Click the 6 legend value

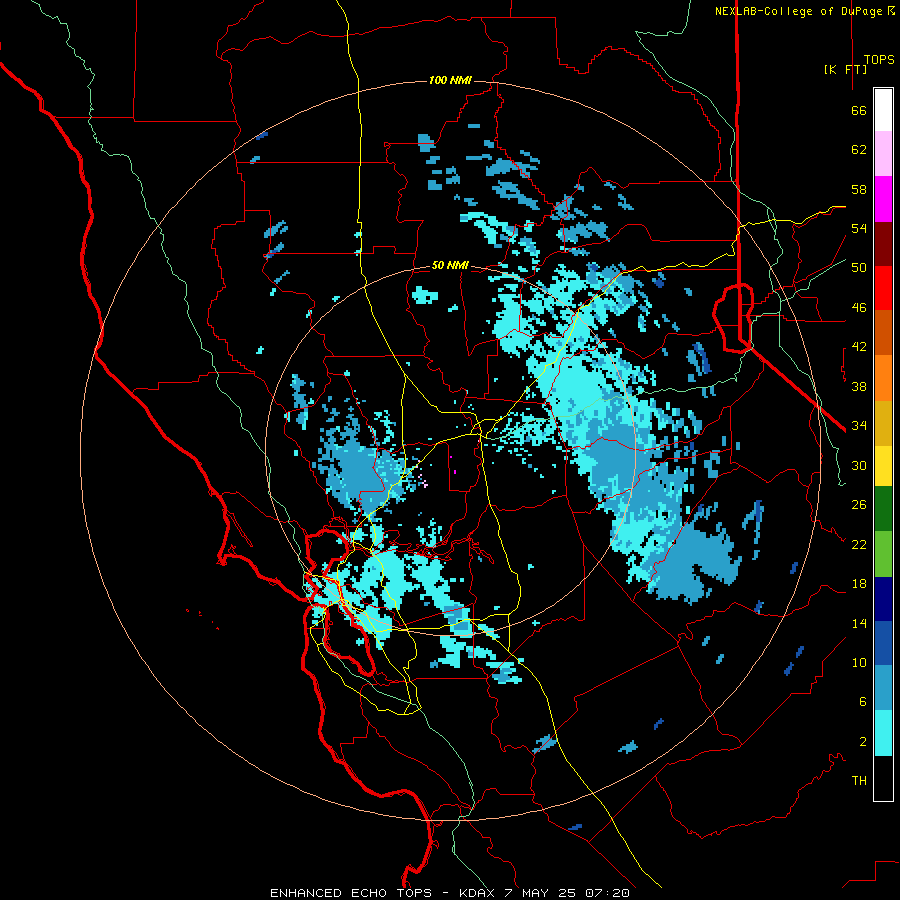point(863,702)
